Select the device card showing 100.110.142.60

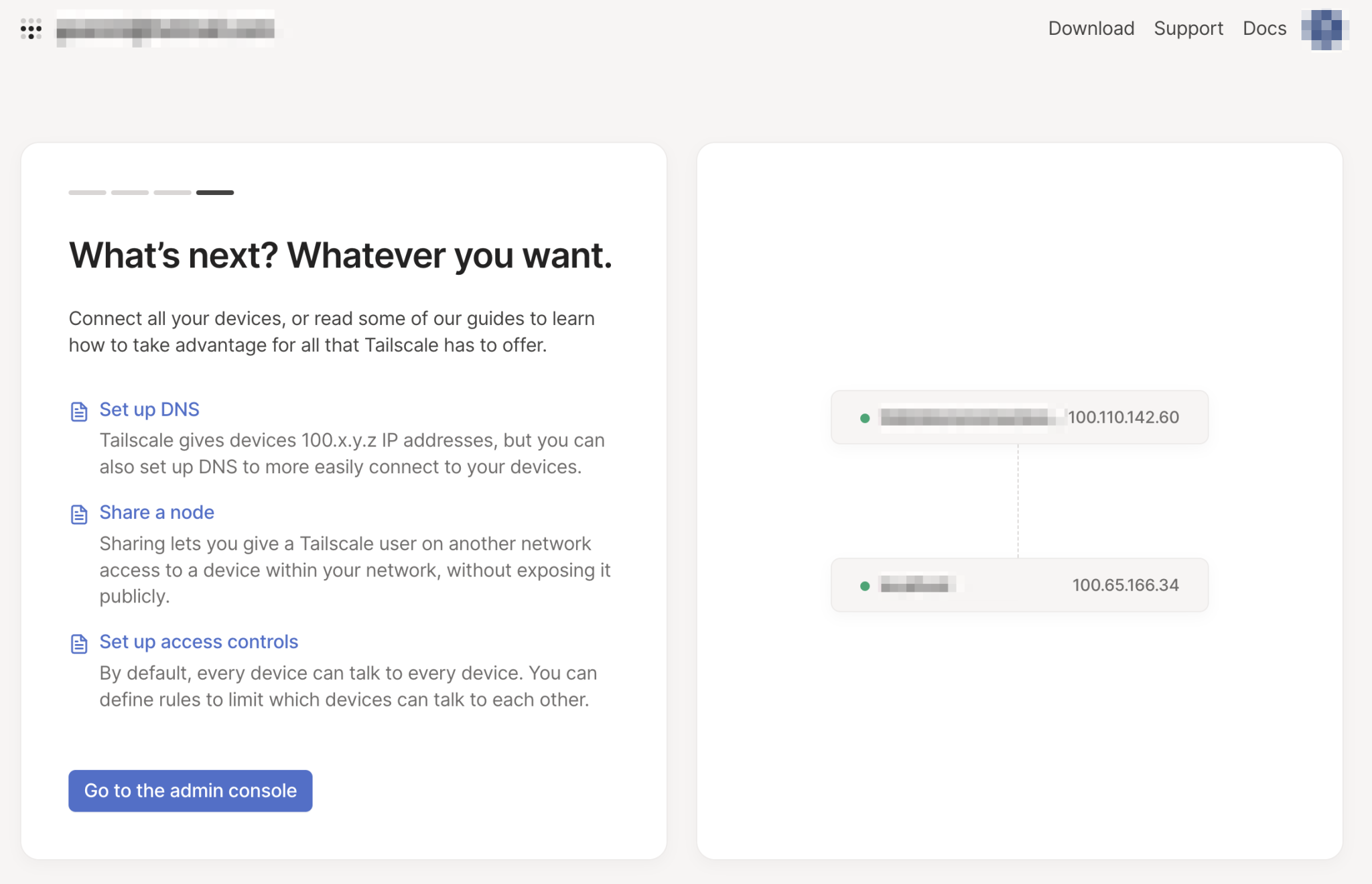[1019, 417]
